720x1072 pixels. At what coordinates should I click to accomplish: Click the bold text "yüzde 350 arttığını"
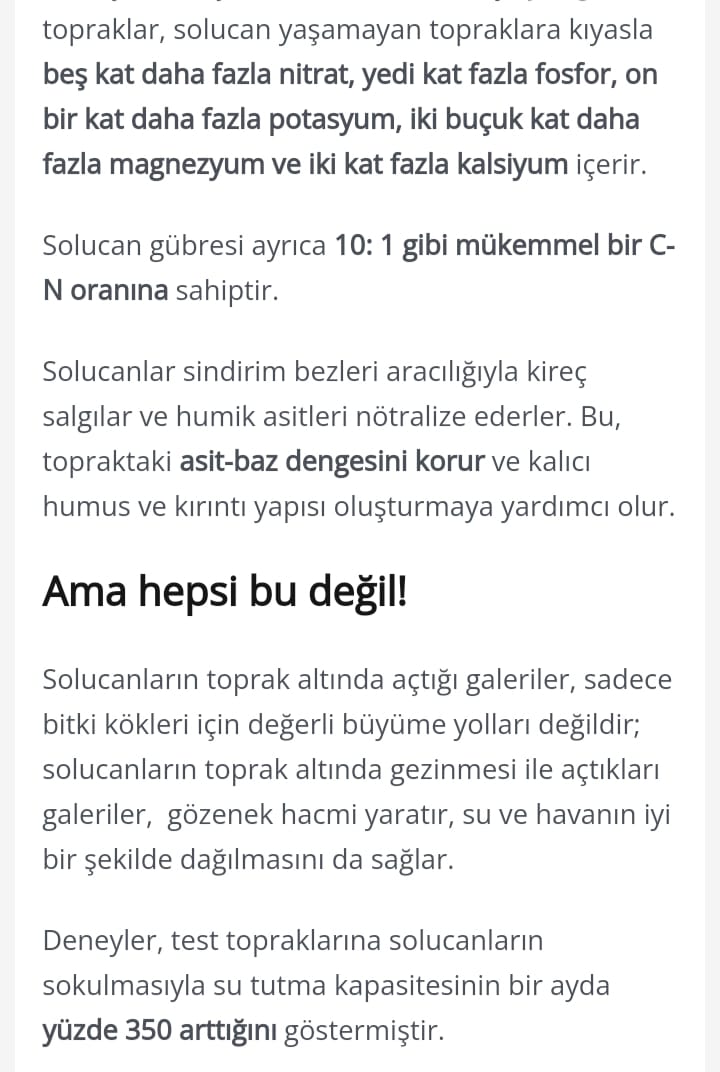pos(159,1031)
